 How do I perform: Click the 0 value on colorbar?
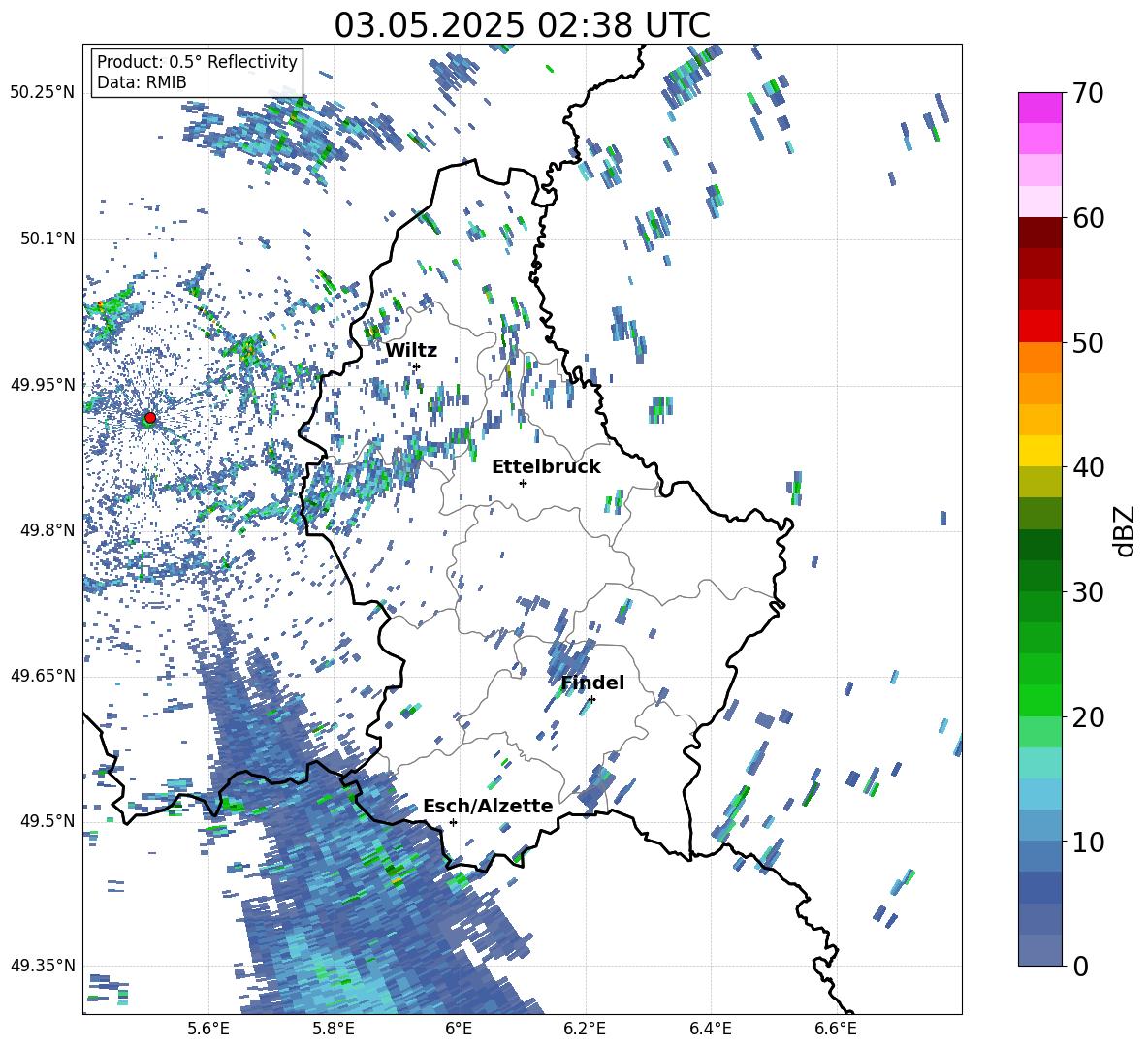[1080, 967]
